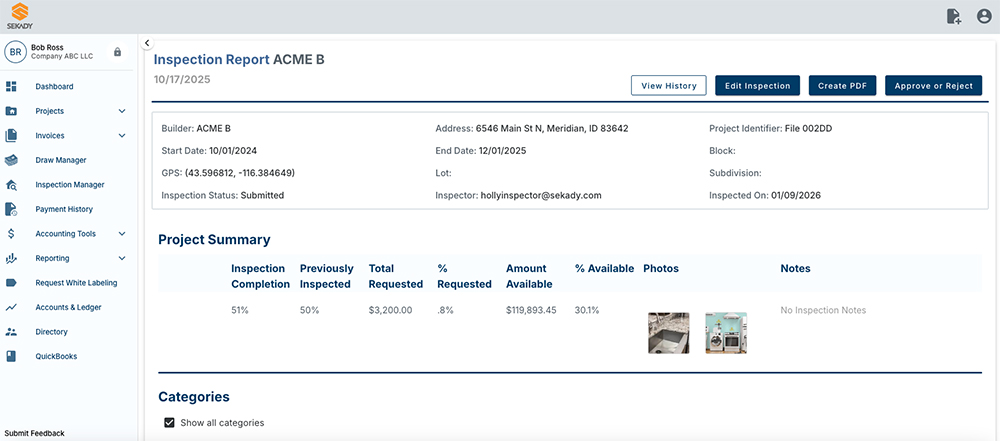Viewport: 1000px width, 441px height.
Task: Click the Payment History icon
Action: tap(11, 209)
